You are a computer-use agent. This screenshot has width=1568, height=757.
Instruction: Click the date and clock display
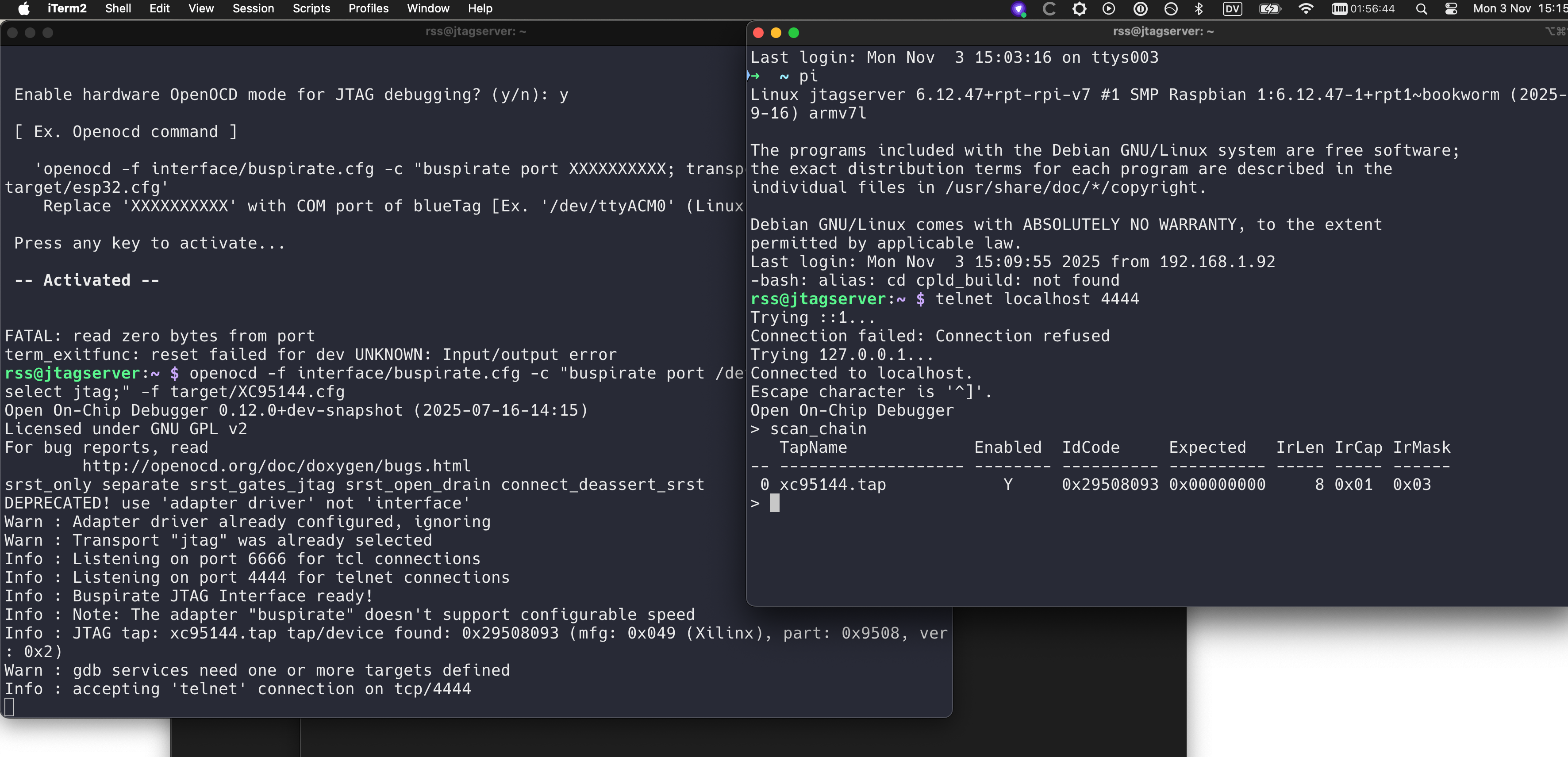tap(1519, 8)
